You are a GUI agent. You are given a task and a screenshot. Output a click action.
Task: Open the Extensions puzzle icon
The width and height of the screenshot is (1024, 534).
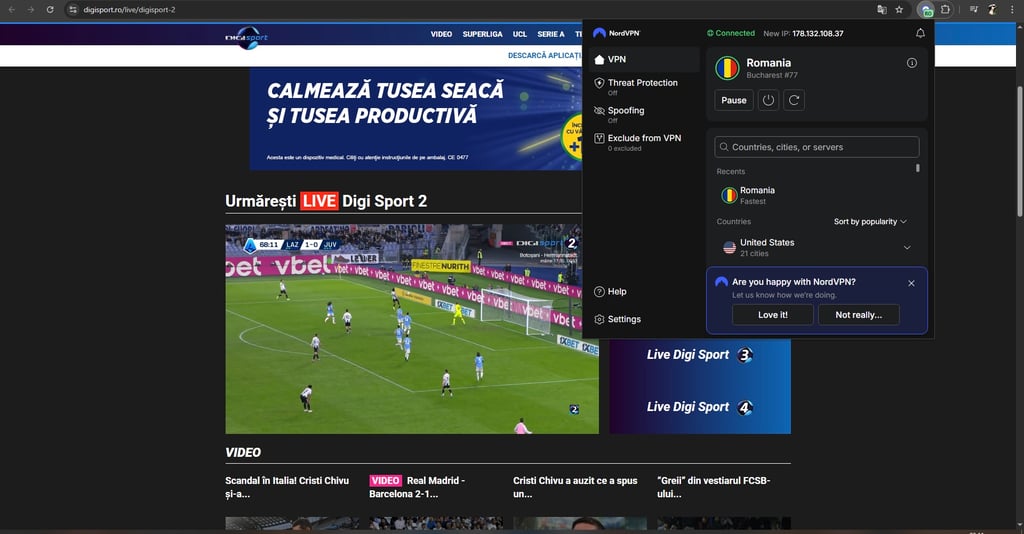point(945,10)
